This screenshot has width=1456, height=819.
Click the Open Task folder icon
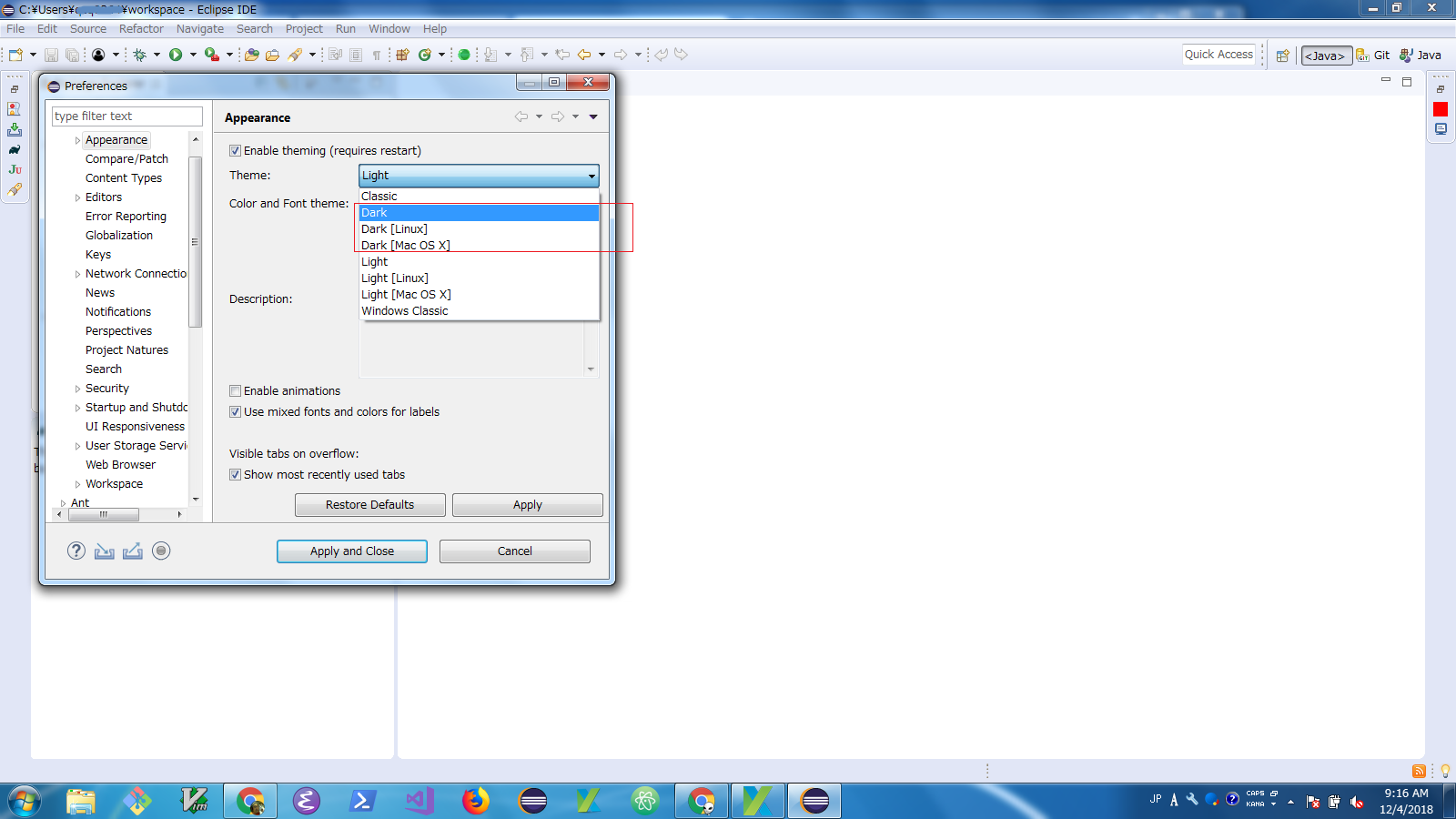tap(272, 55)
